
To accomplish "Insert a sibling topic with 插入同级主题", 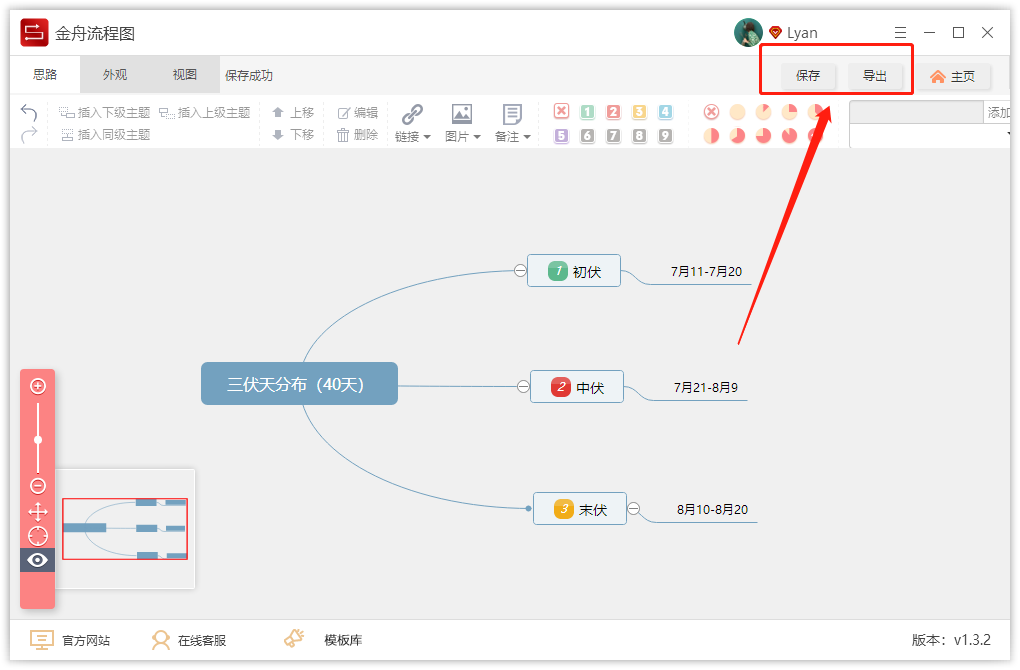I will click(x=106, y=135).
